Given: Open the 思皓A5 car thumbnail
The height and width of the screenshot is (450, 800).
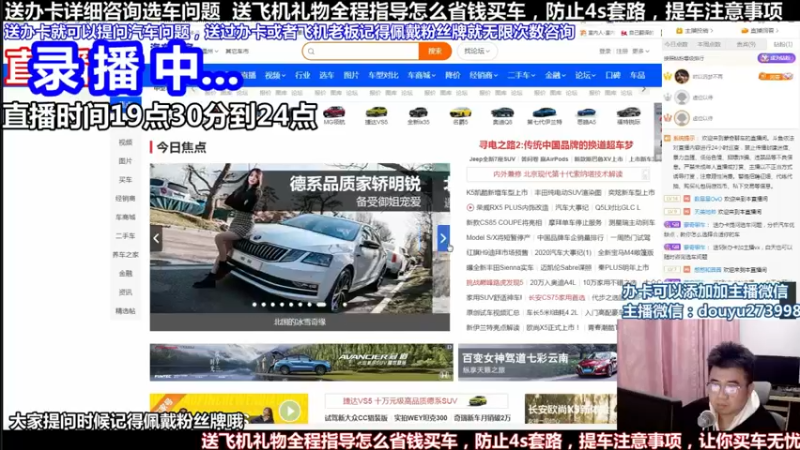Looking at the screenshot, I should [586, 115].
